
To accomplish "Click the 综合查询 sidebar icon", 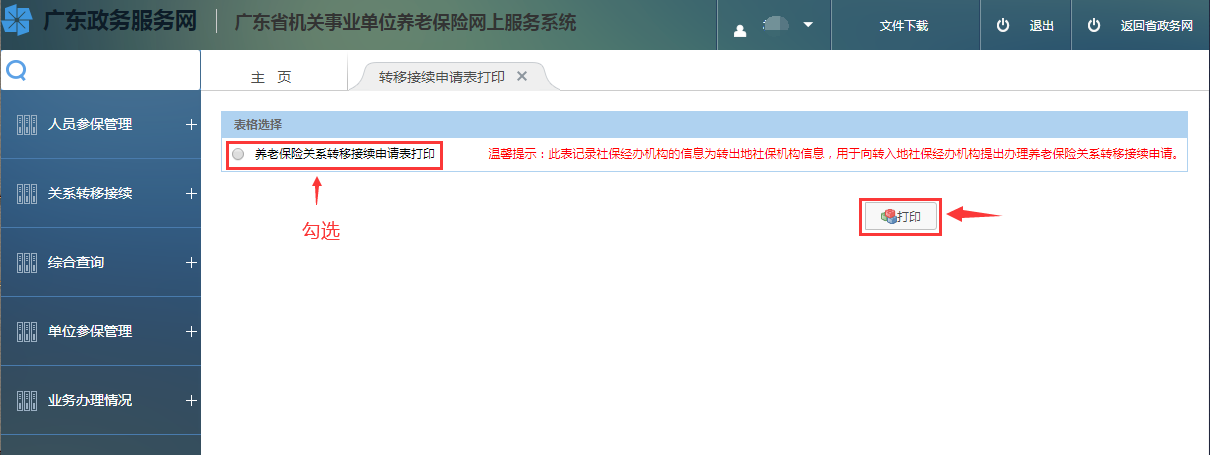I will [x=27, y=263].
